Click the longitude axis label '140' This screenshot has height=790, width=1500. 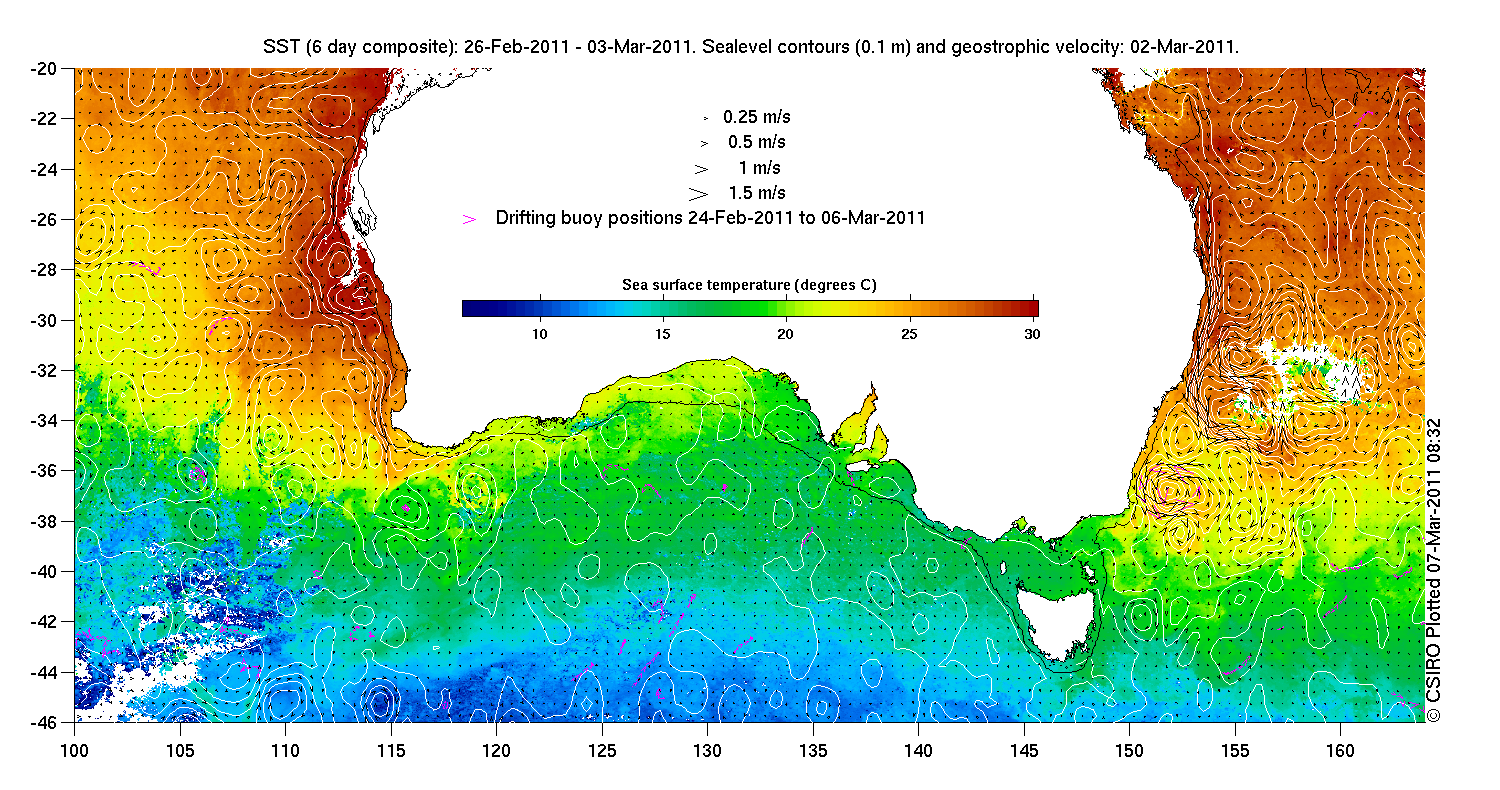pos(918,751)
